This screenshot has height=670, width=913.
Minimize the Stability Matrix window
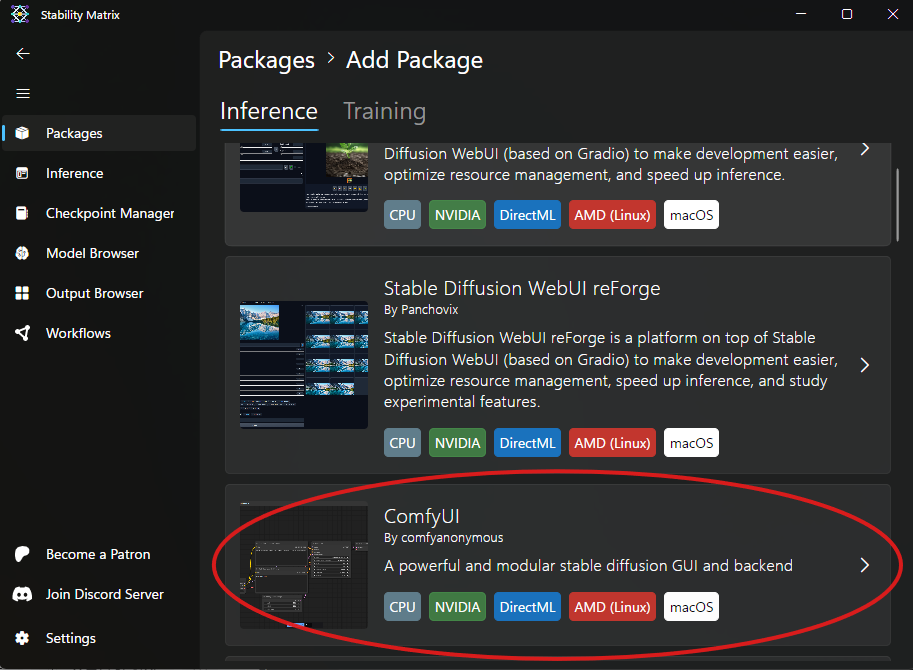click(801, 14)
